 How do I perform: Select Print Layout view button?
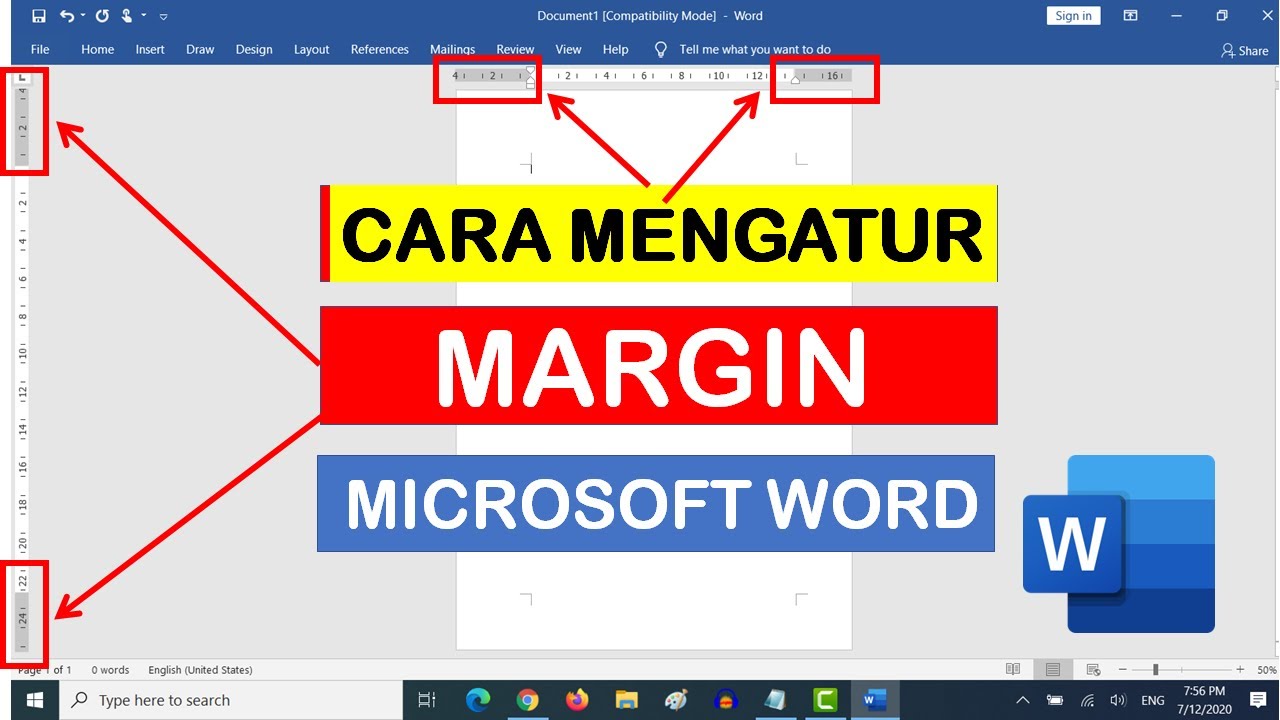(1053, 669)
